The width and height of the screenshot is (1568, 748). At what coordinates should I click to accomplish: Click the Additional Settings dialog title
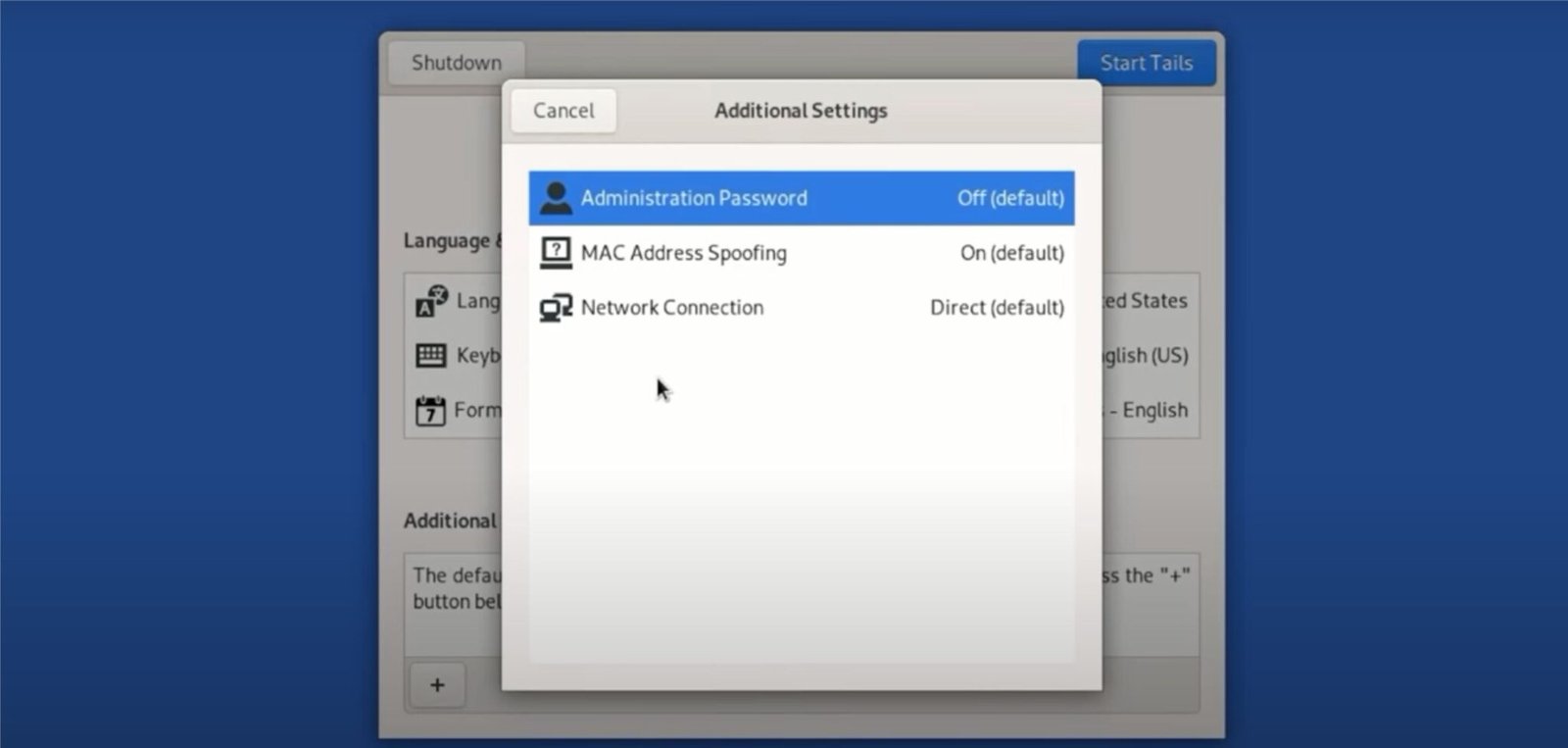(801, 111)
